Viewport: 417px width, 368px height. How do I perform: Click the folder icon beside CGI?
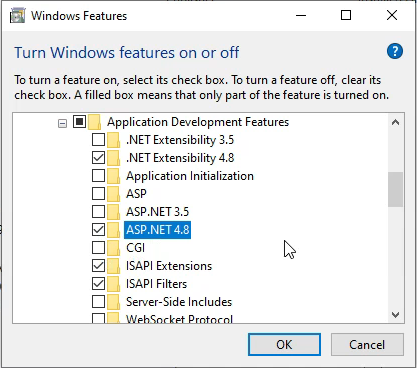114,248
